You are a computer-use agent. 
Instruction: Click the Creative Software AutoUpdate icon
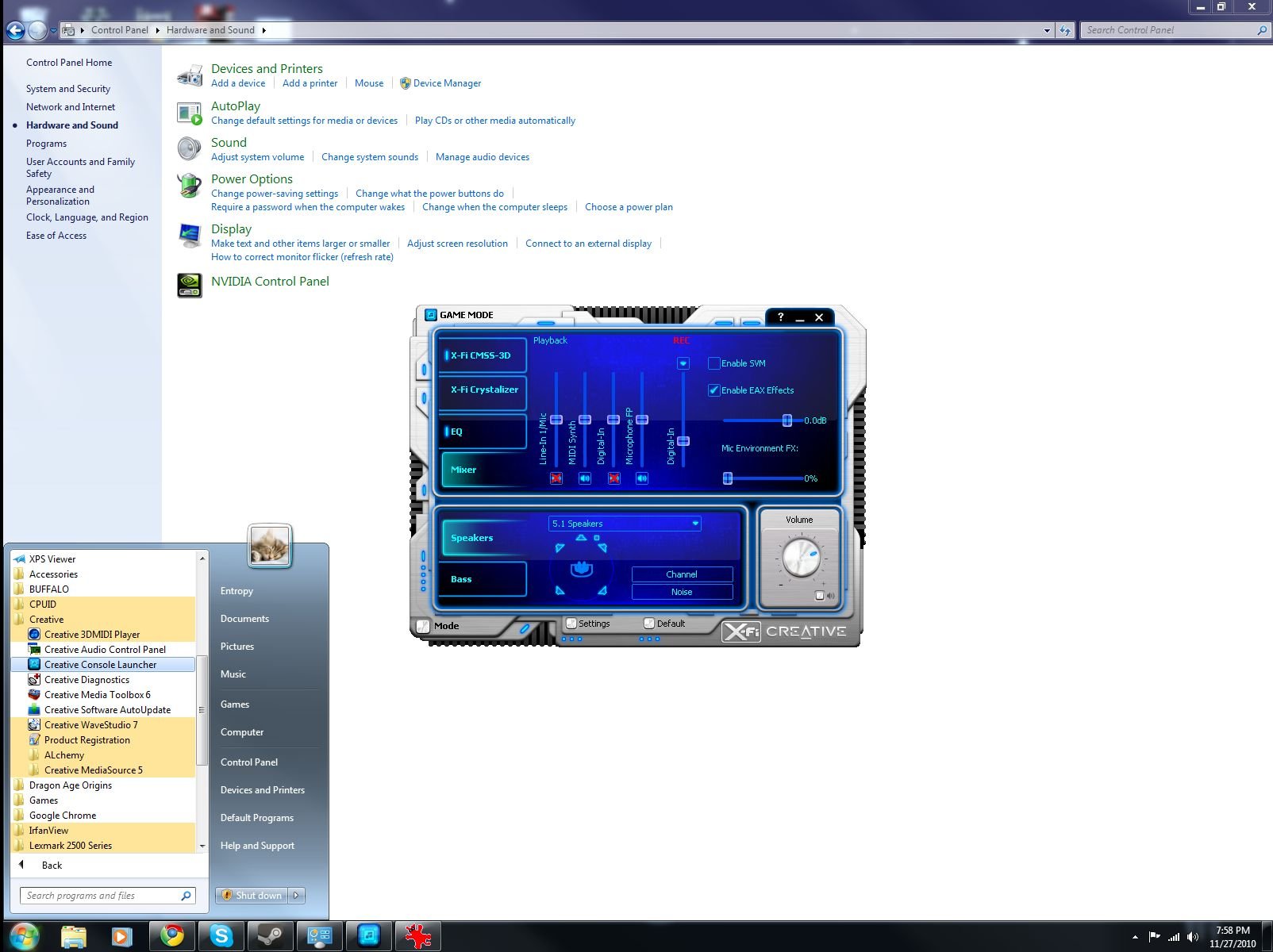coord(34,709)
